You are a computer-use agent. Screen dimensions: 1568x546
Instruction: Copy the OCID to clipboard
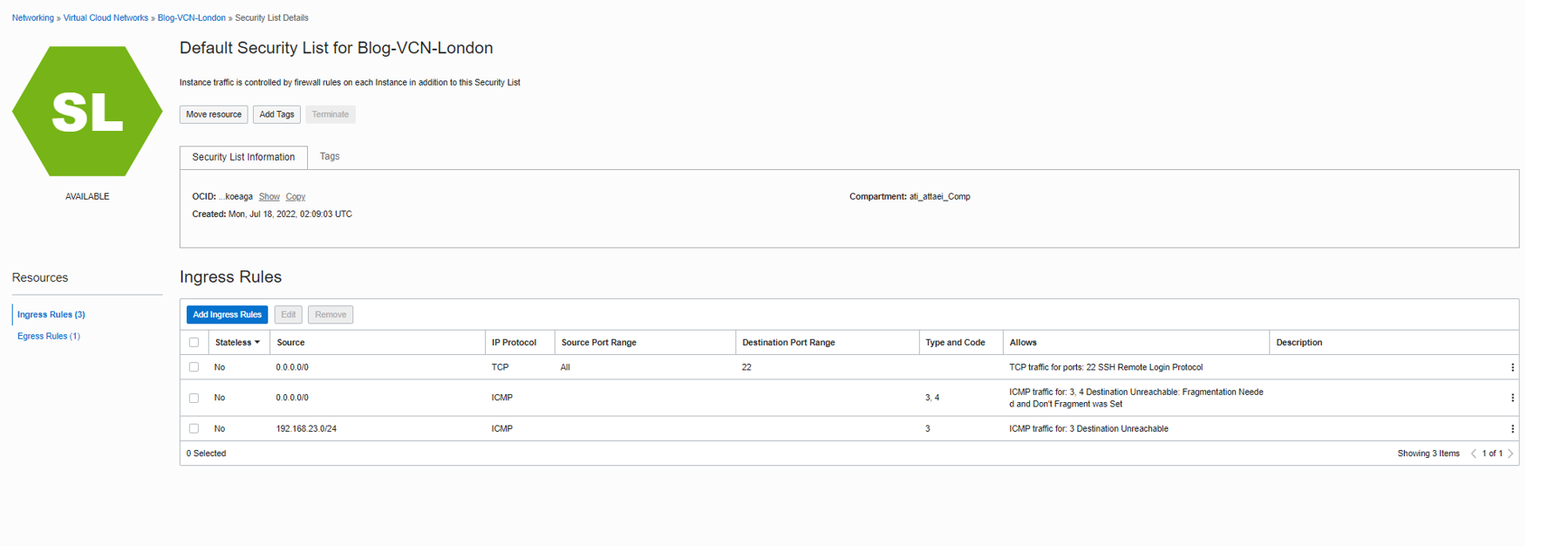click(x=296, y=197)
